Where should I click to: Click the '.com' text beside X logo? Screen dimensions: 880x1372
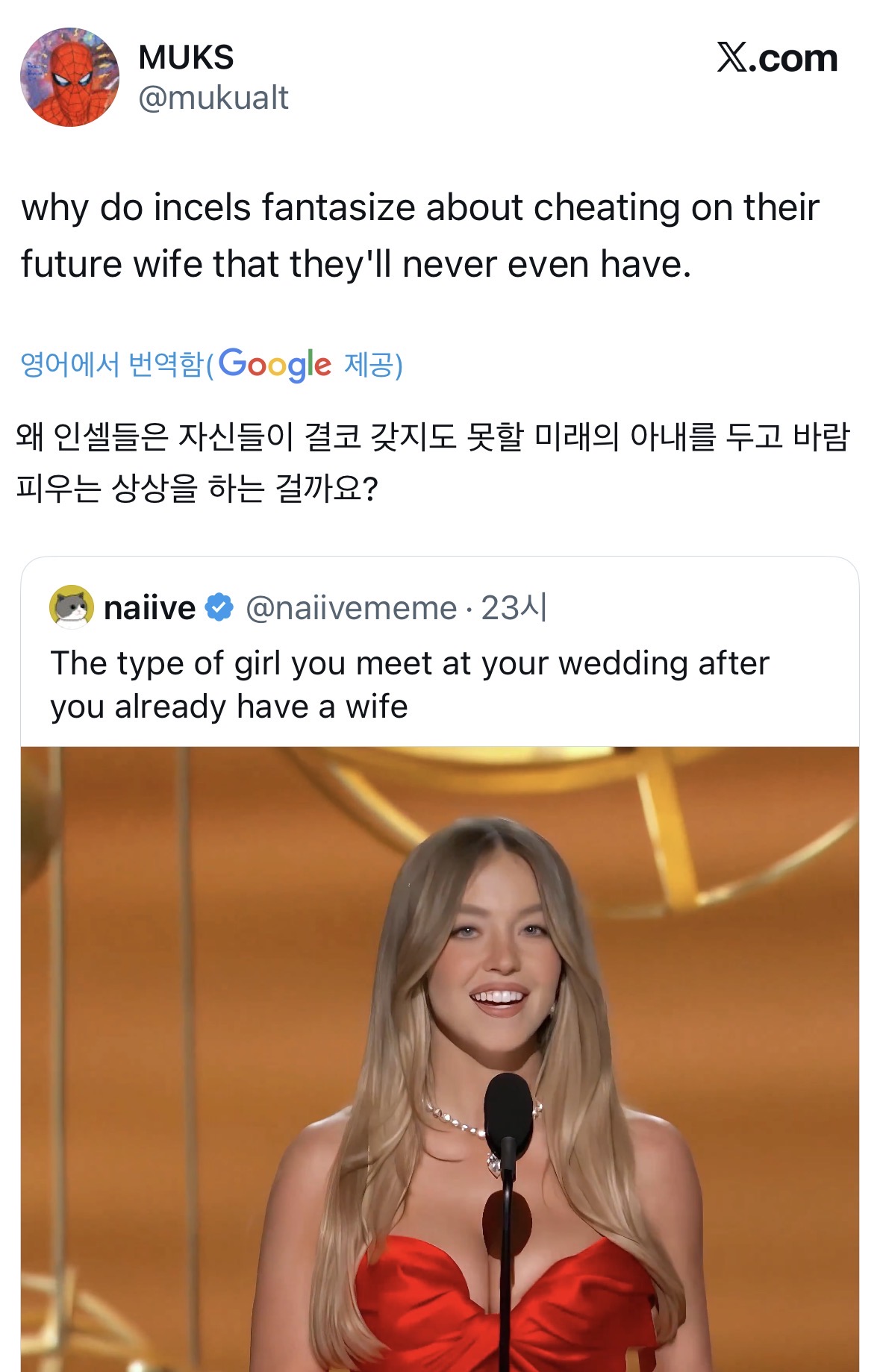[794, 58]
